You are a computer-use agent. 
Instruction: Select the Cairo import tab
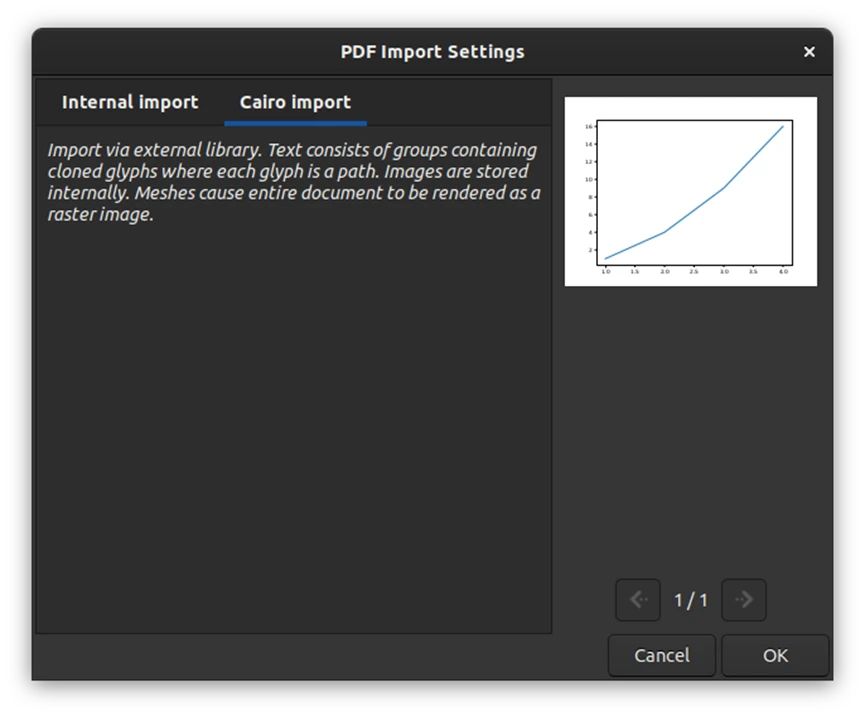click(295, 102)
